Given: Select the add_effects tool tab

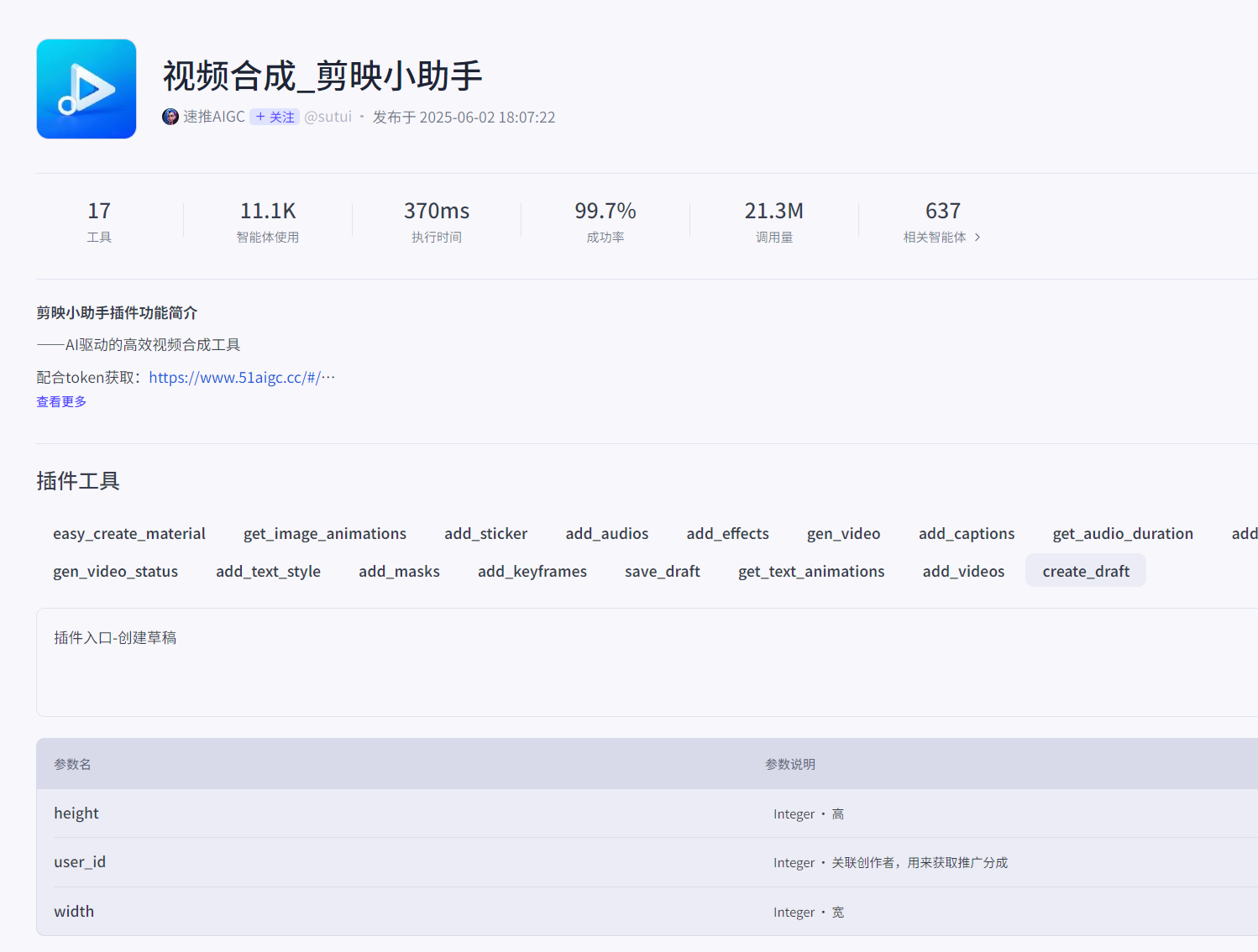Looking at the screenshot, I should coord(727,534).
